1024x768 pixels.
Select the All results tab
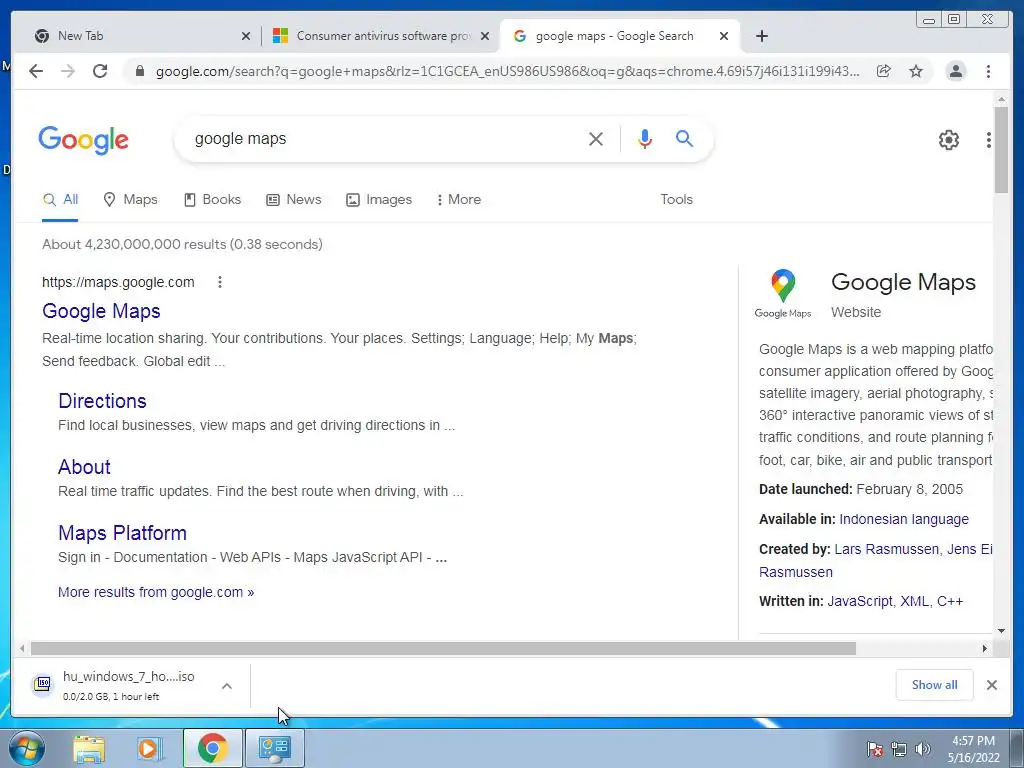point(60,200)
